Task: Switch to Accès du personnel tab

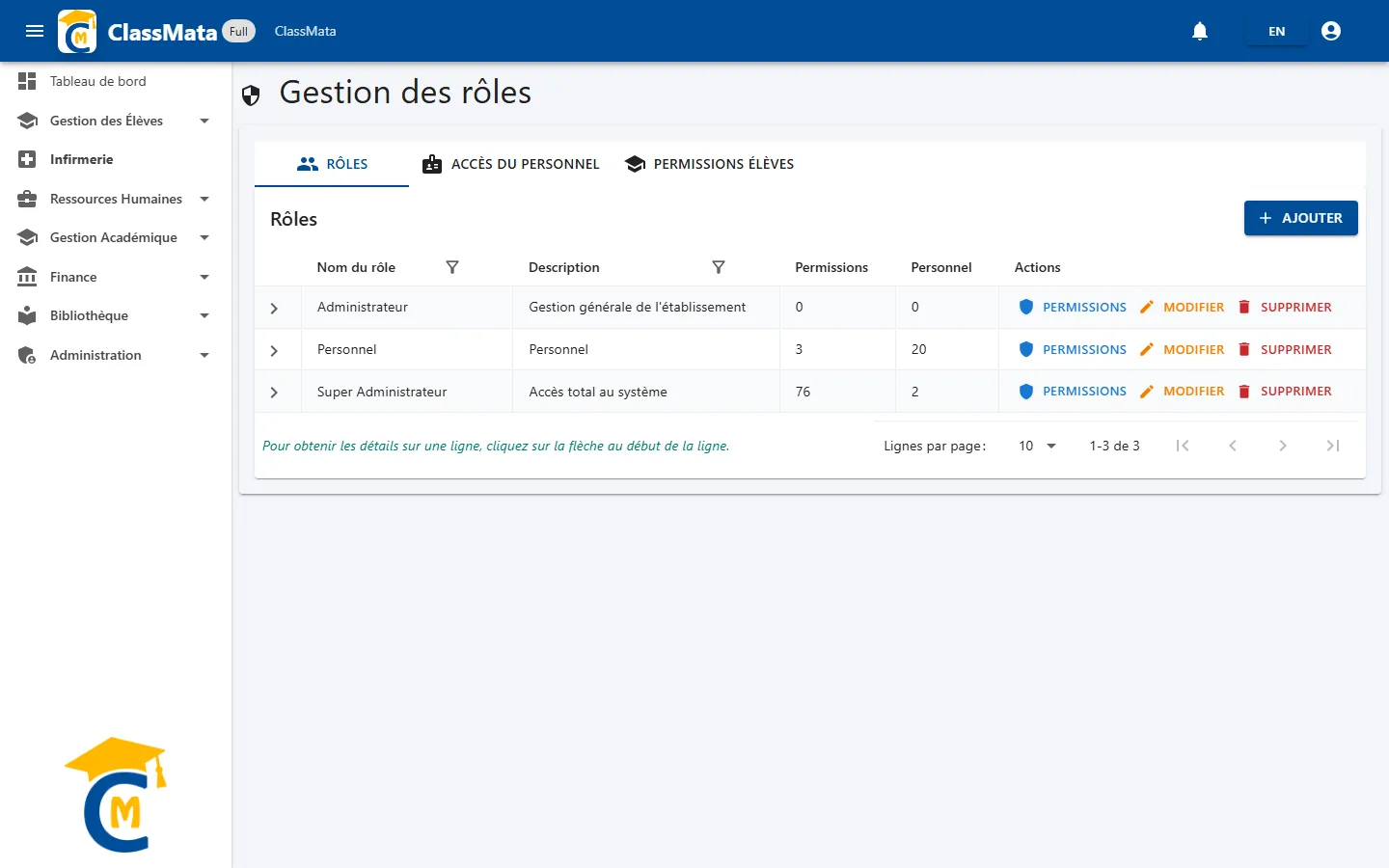Action: click(511, 164)
